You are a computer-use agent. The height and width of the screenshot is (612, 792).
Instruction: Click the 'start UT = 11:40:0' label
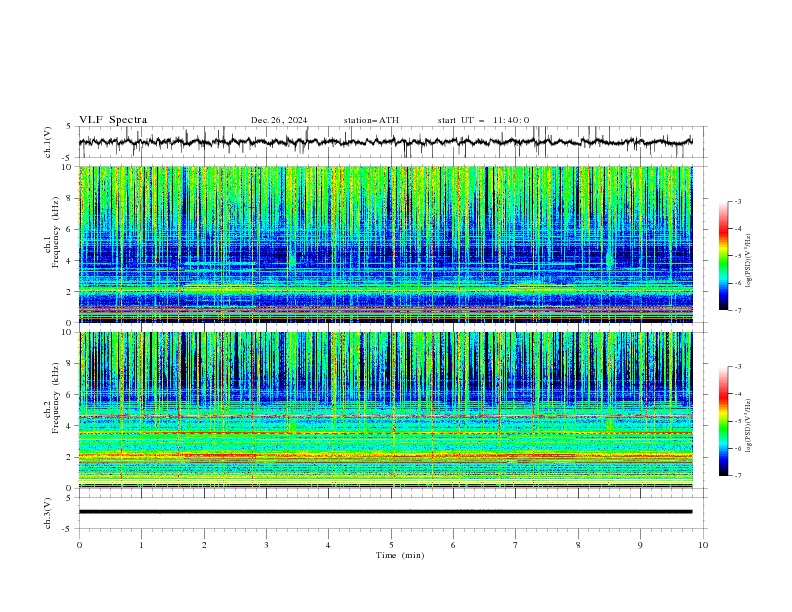[x=483, y=120]
